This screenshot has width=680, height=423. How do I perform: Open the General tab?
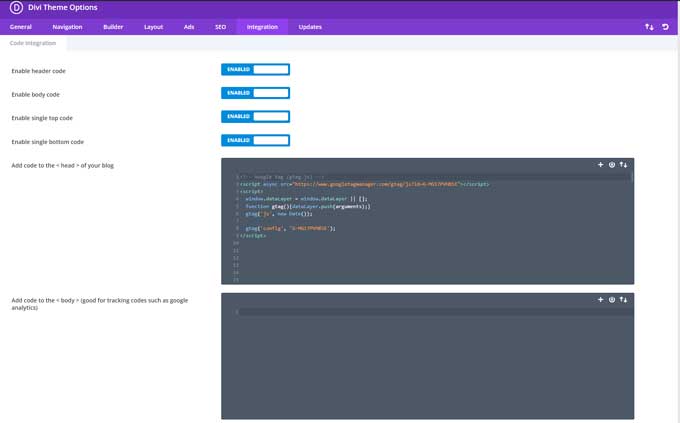21,27
